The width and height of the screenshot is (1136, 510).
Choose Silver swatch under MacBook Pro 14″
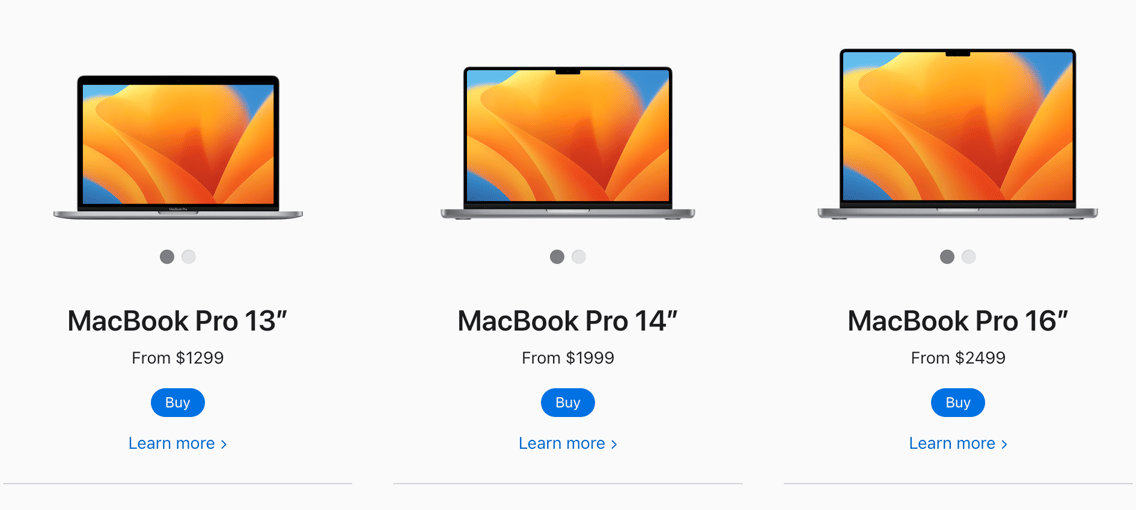(578, 256)
